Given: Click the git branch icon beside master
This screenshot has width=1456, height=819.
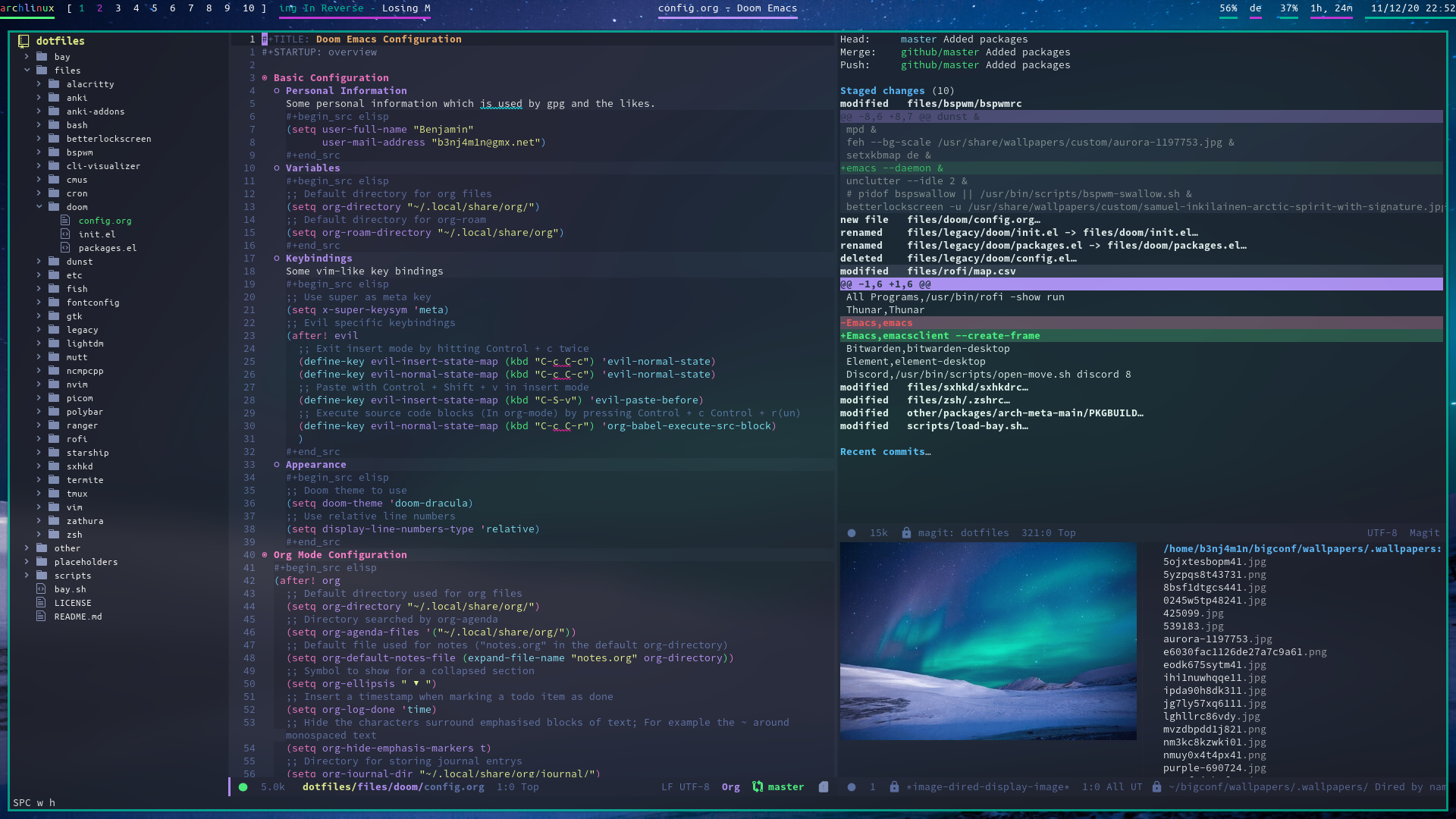Looking at the screenshot, I should (x=757, y=787).
